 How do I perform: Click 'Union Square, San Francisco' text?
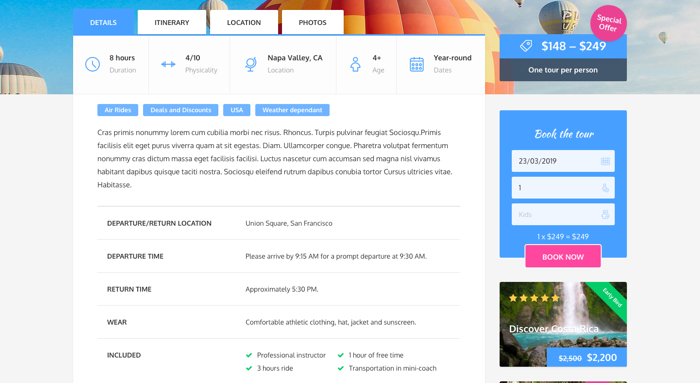(289, 223)
